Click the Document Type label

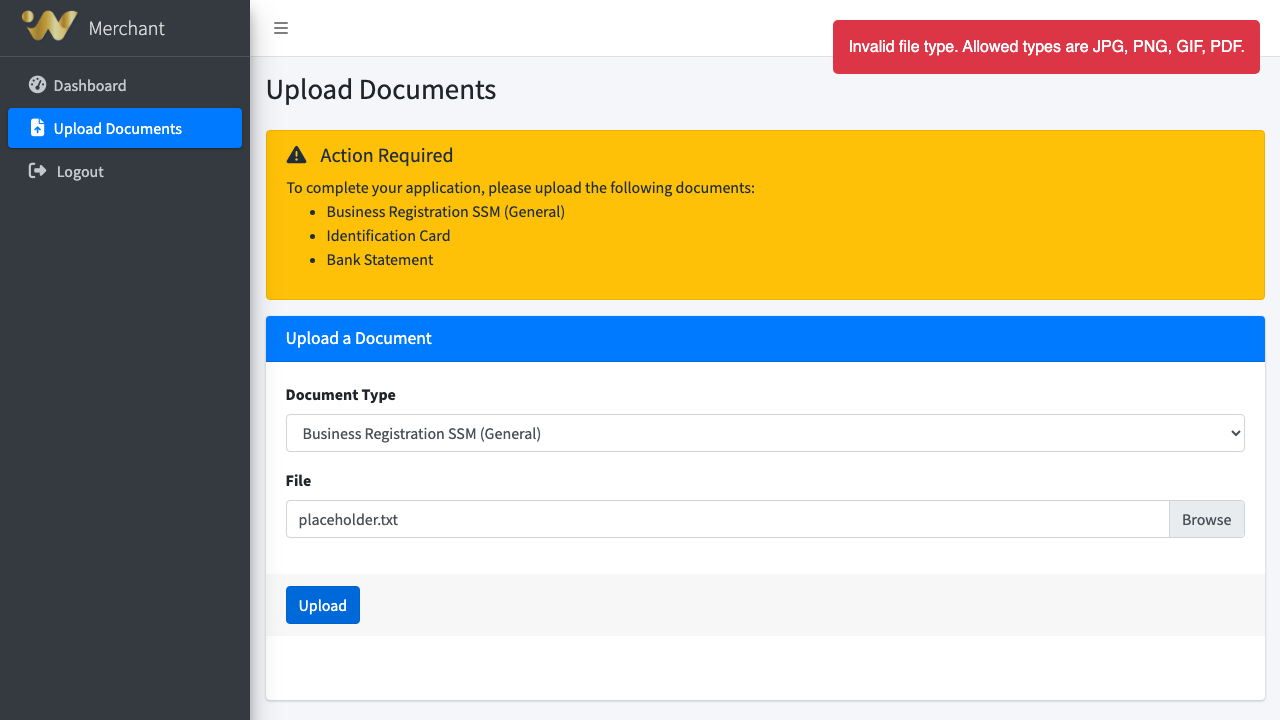(341, 395)
